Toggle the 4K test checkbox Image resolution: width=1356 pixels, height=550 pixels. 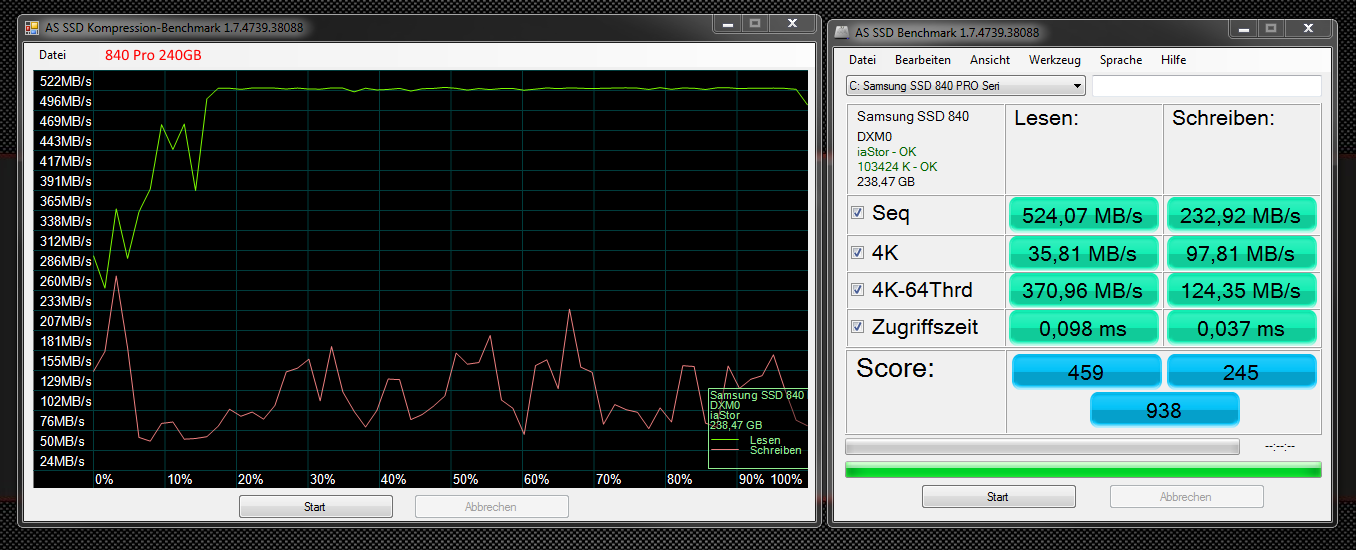pos(857,253)
